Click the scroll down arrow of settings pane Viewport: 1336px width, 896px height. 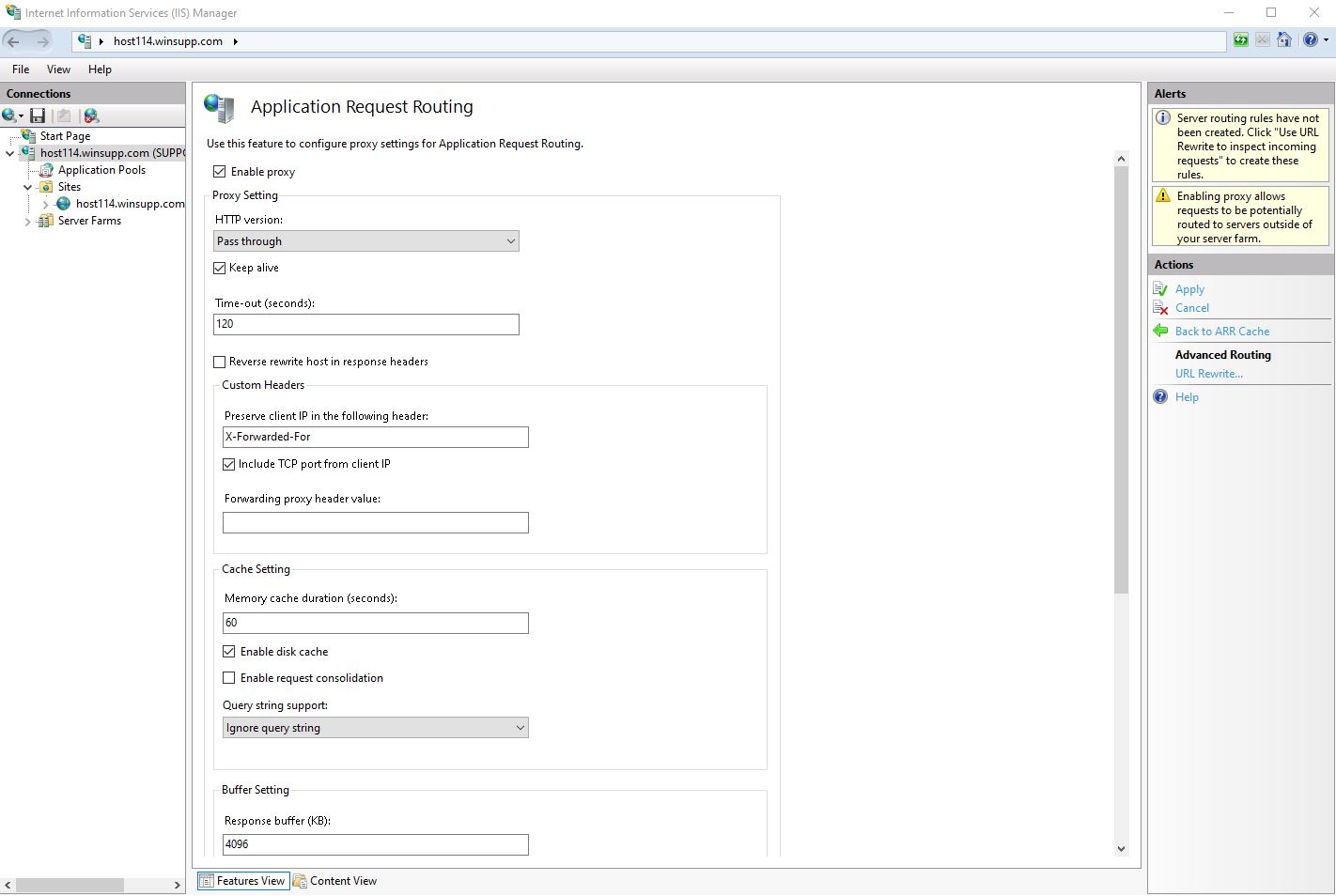[1121, 848]
